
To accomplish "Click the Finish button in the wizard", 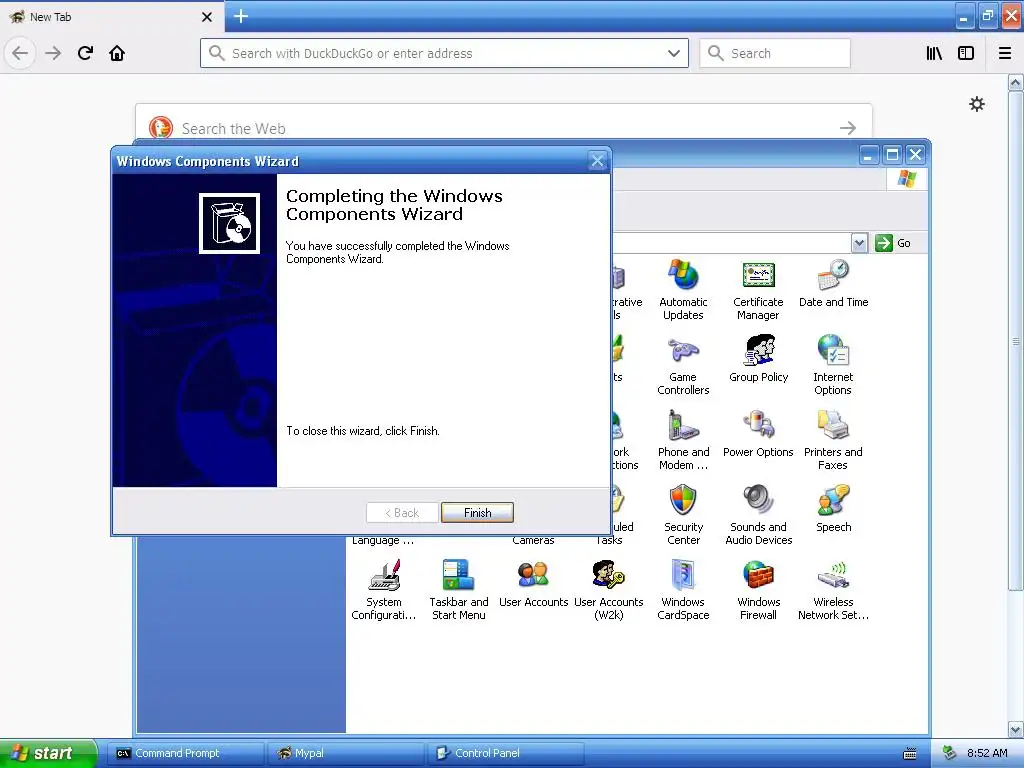I will pos(477,513).
